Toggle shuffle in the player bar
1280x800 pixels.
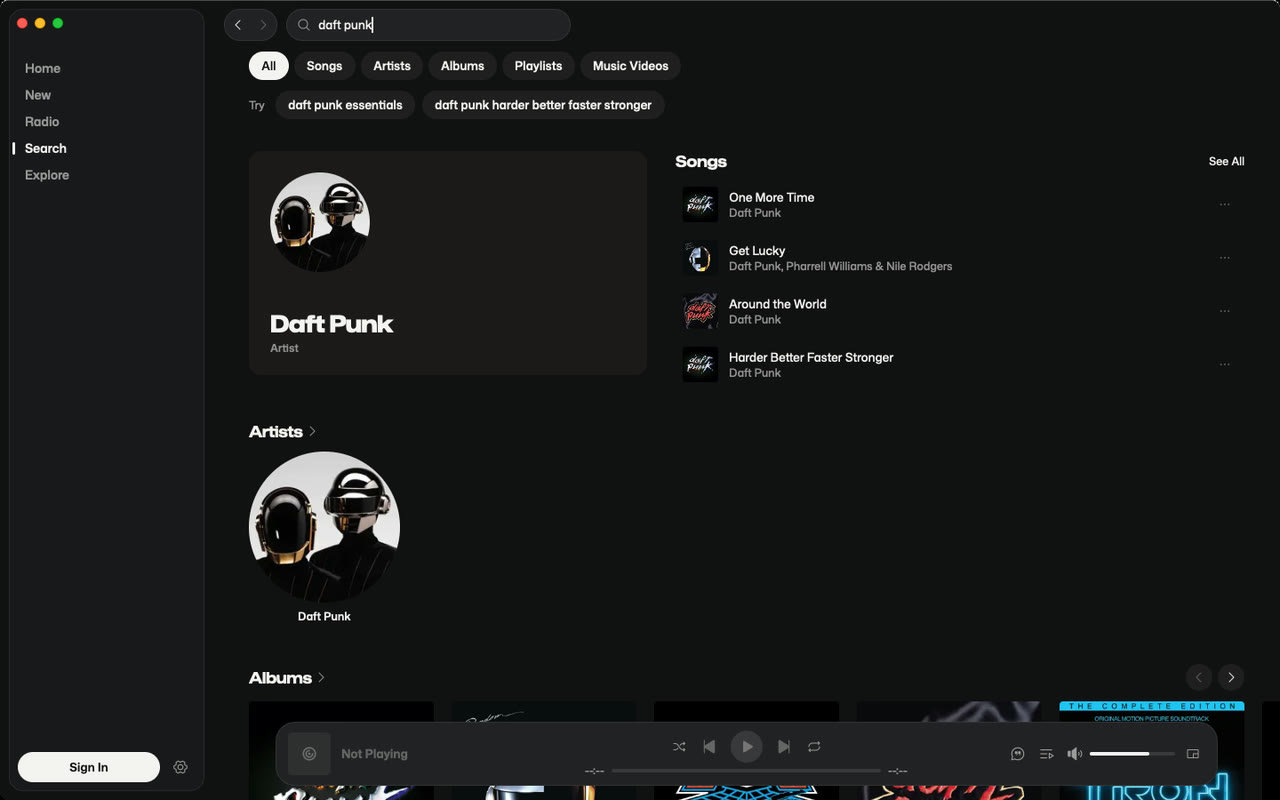pyautogui.click(x=679, y=747)
